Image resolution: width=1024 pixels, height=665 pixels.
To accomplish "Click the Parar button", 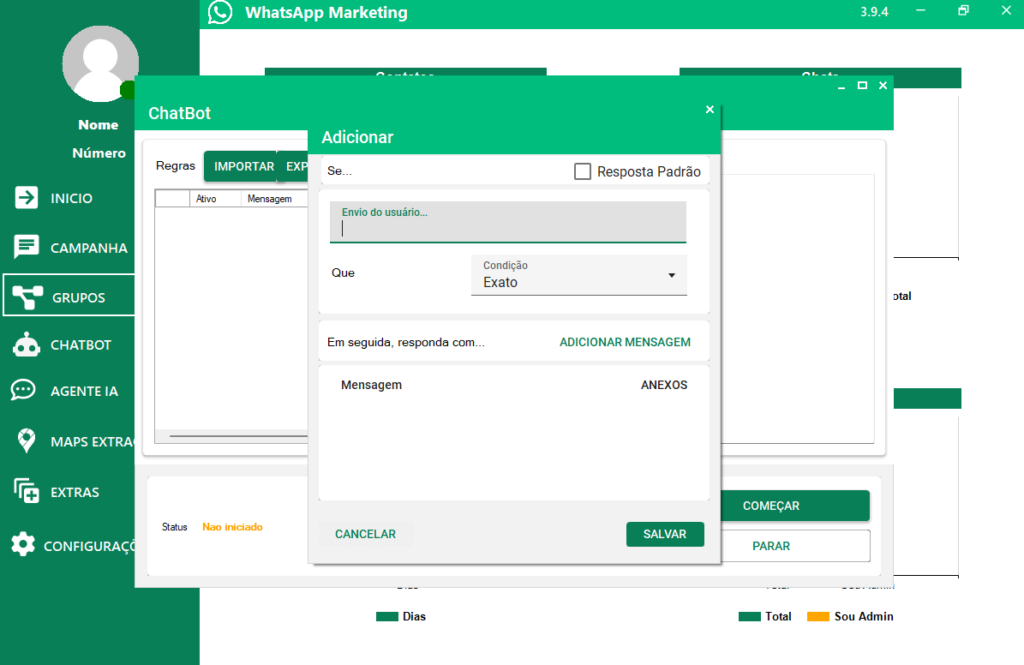I will click(x=771, y=546).
